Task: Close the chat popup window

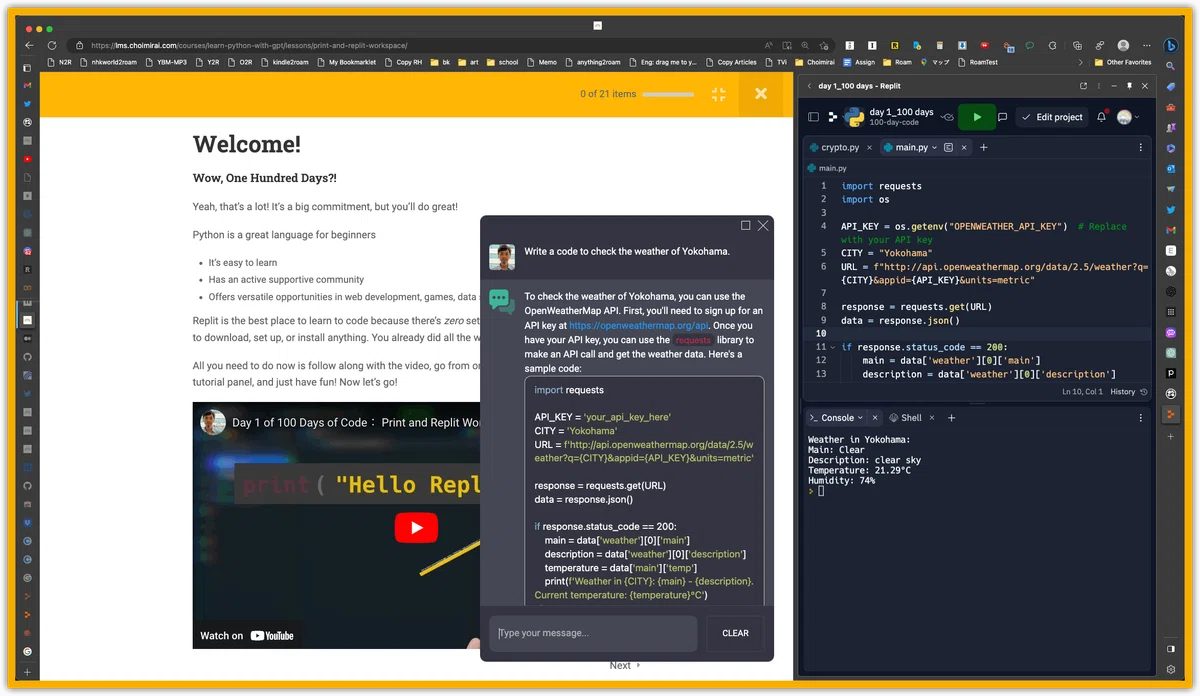Action: (763, 226)
